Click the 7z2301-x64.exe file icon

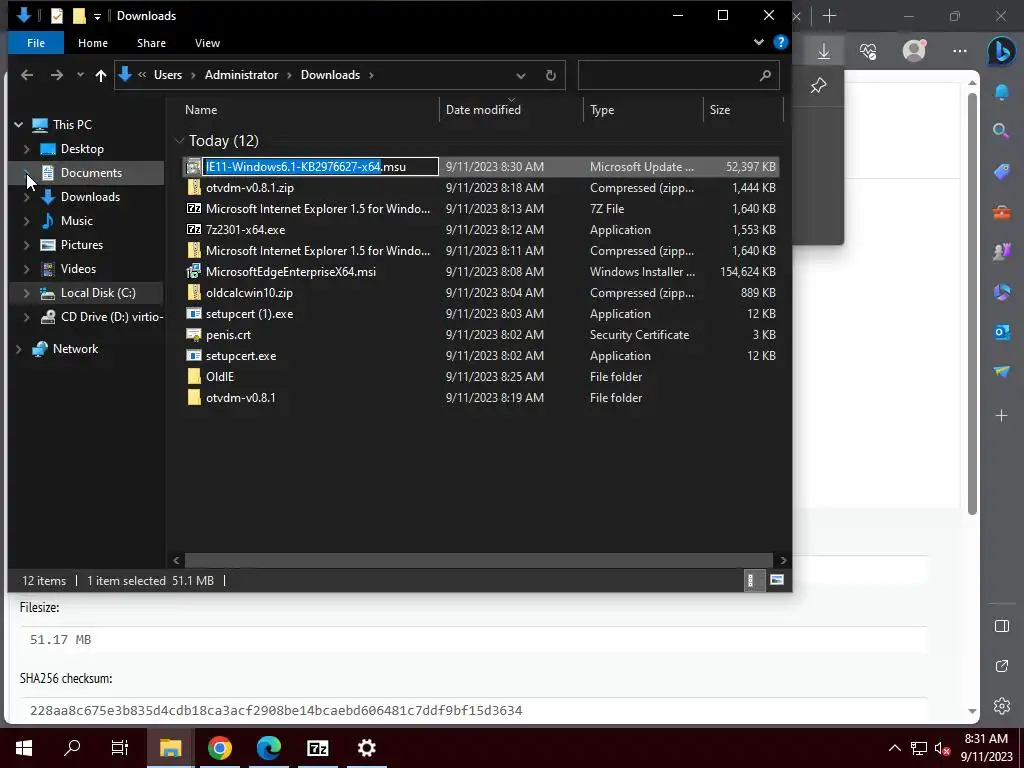tap(194, 229)
